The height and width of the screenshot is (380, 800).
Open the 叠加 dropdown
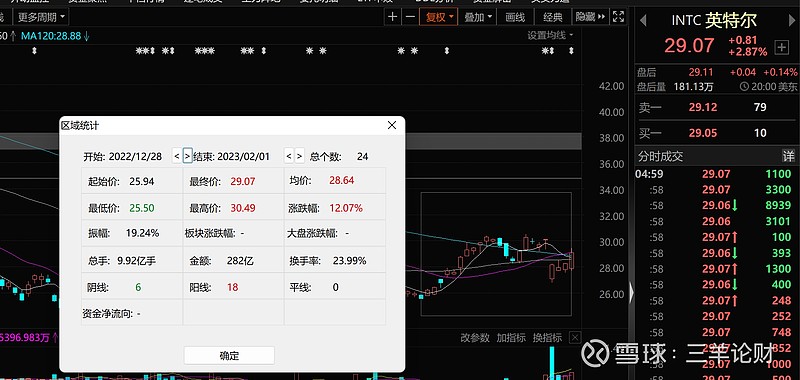(x=478, y=17)
